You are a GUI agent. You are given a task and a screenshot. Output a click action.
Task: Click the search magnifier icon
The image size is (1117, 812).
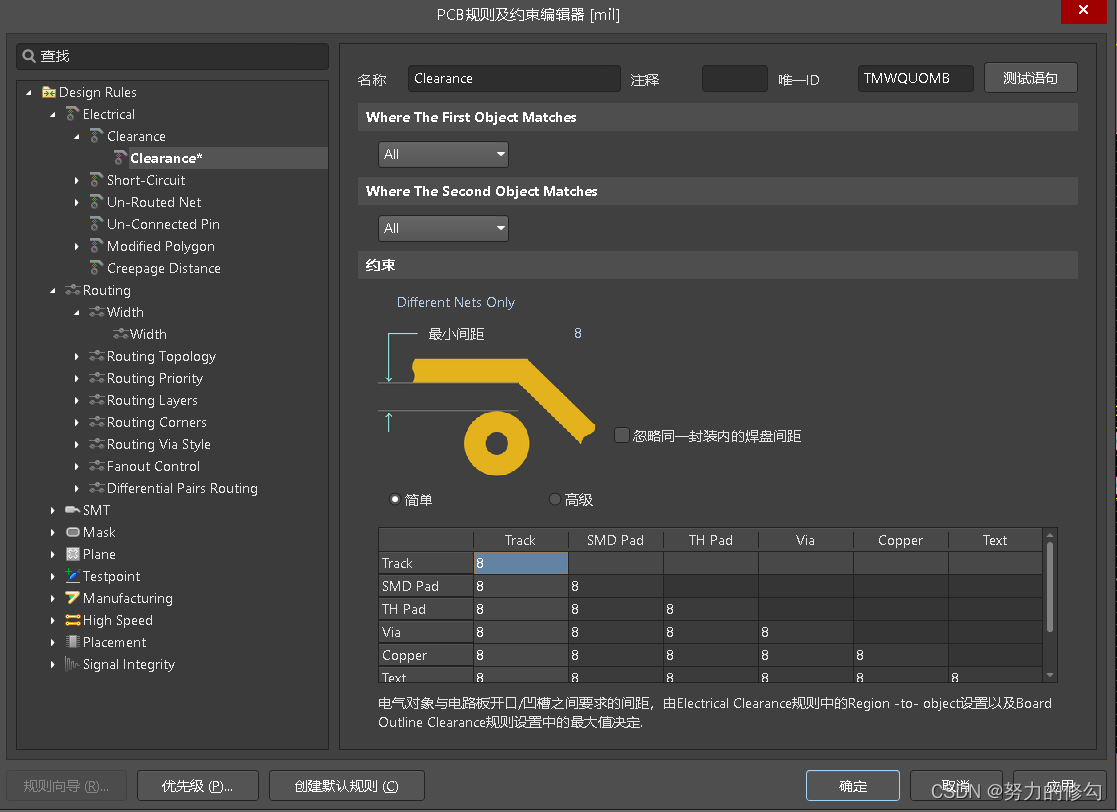pyautogui.click(x=28, y=56)
